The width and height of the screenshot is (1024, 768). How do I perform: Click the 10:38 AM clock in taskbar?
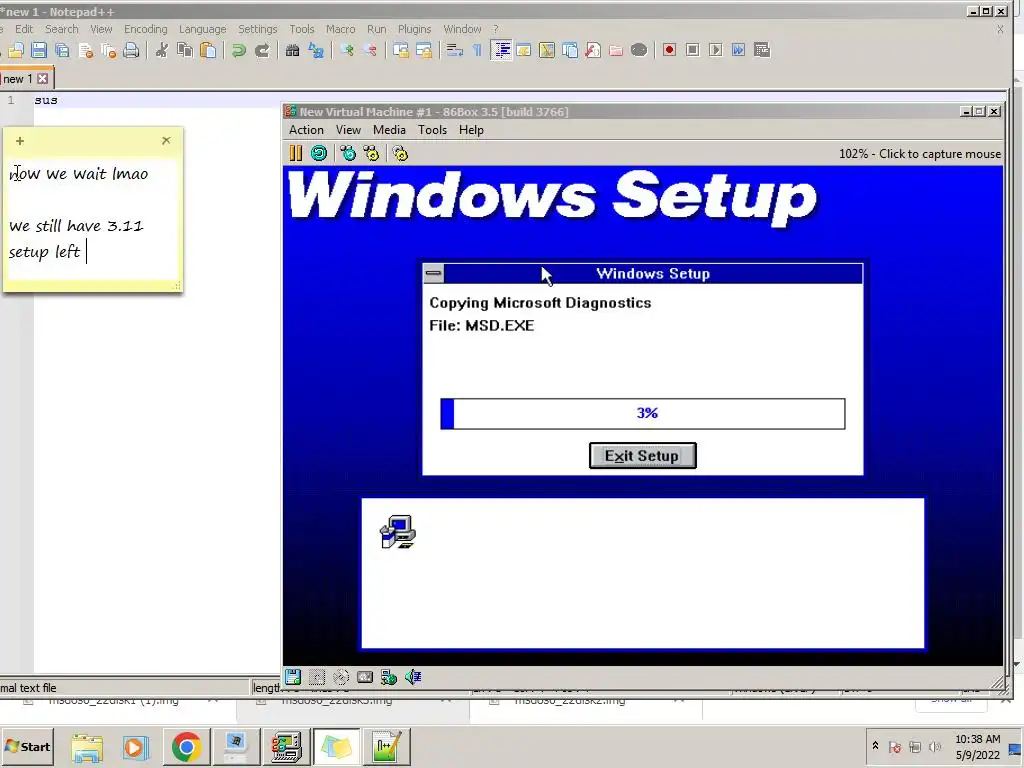978,739
